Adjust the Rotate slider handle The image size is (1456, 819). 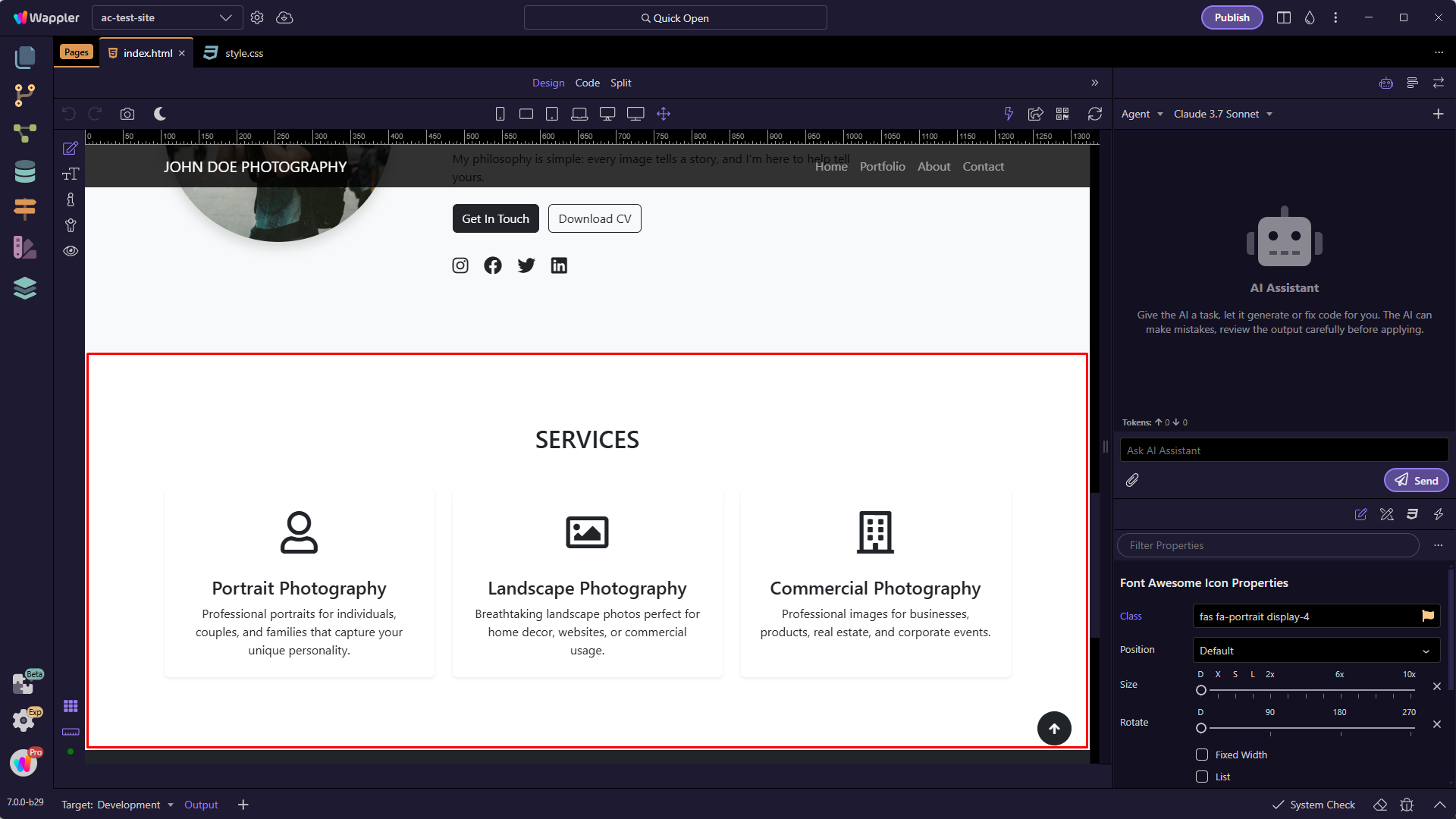point(1201,728)
